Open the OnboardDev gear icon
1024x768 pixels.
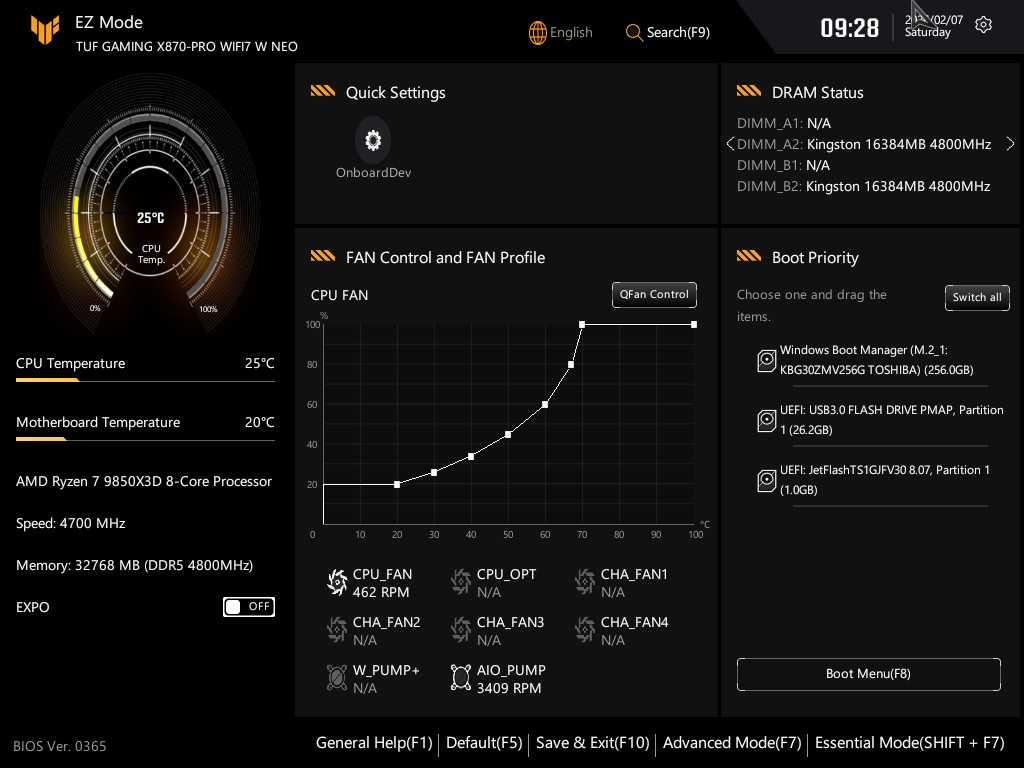pyautogui.click(x=373, y=141)
